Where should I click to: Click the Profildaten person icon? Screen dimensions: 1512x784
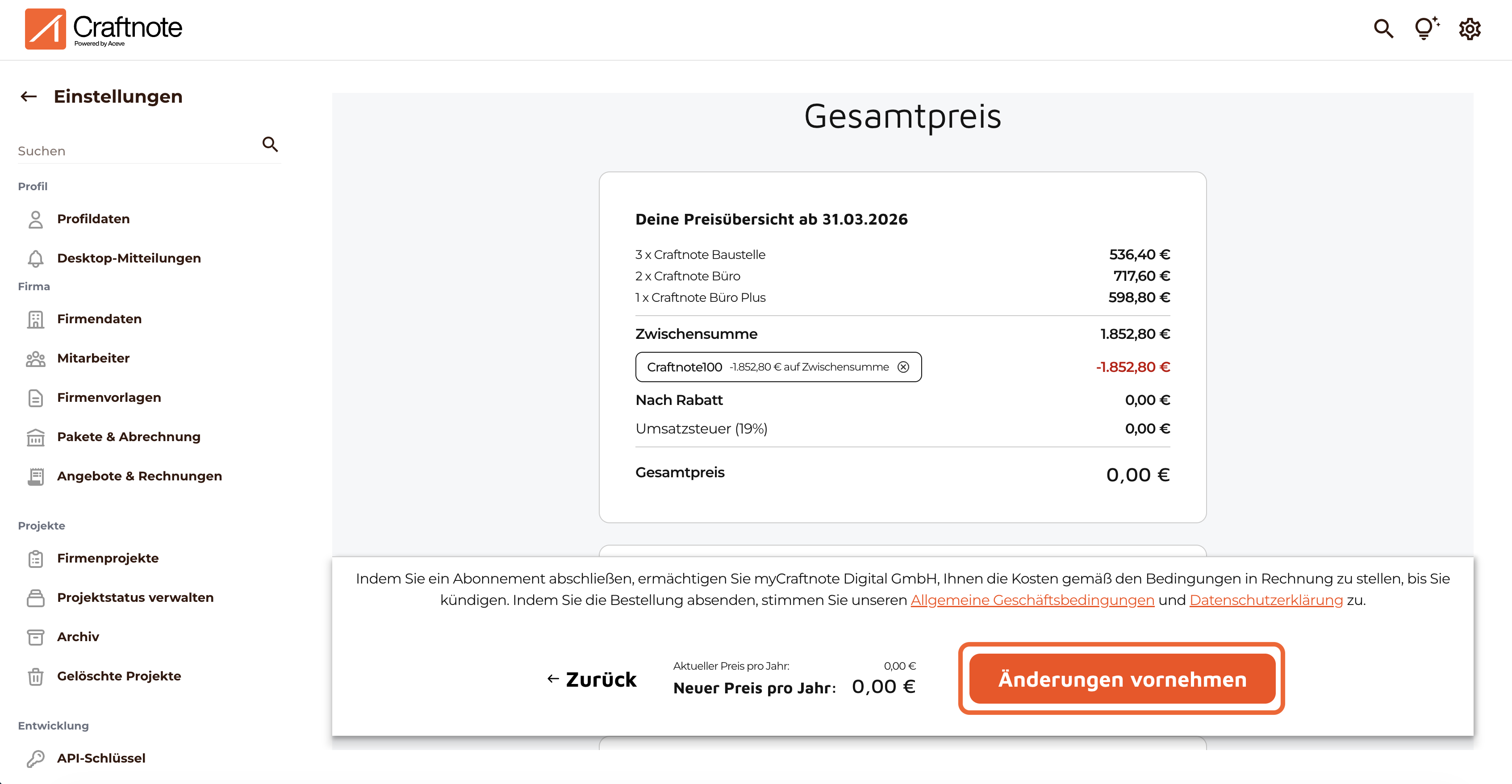pos(36,220)
